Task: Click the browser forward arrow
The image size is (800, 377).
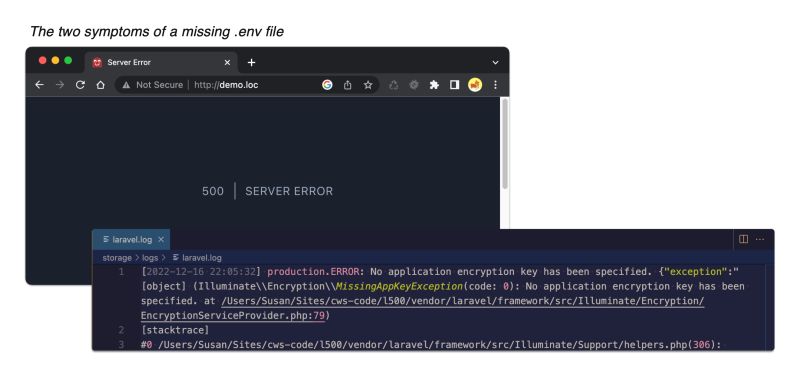Action: coord(60,85)
